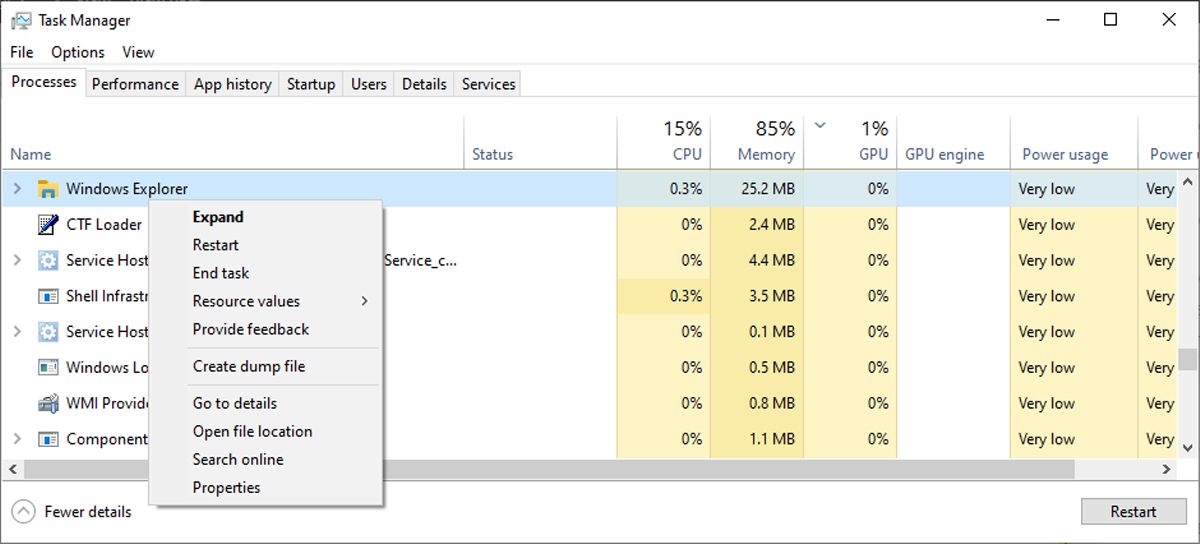Click the Task Manager title bar icon
This screenshot has height=544, width=1200.
(20, 20)
